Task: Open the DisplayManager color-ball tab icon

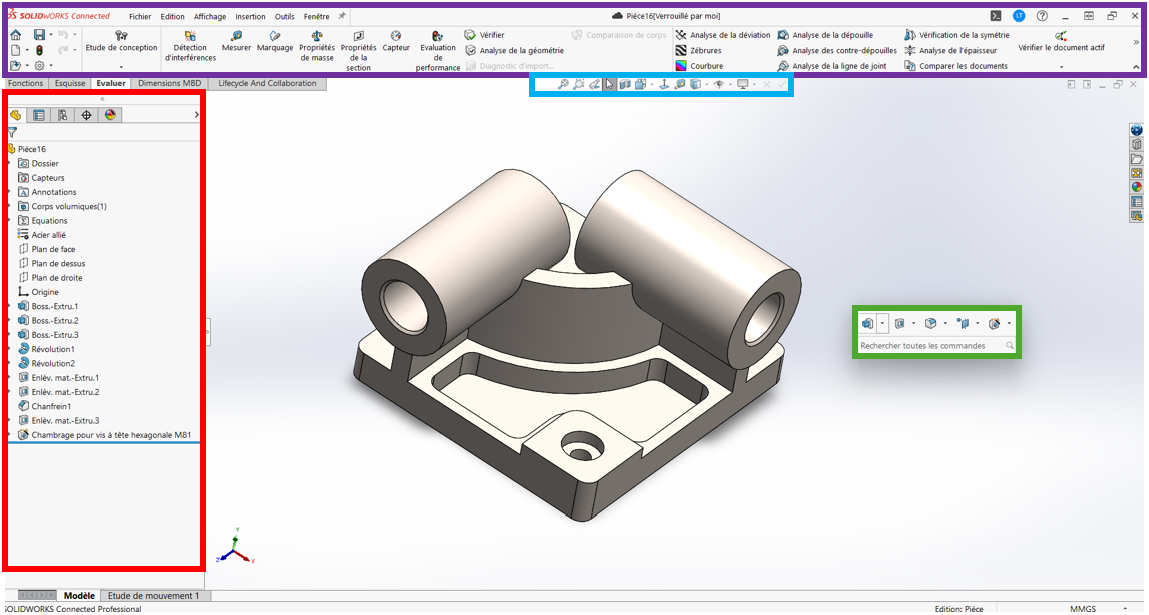Action: pyautogui.click(x=110, y=115)
